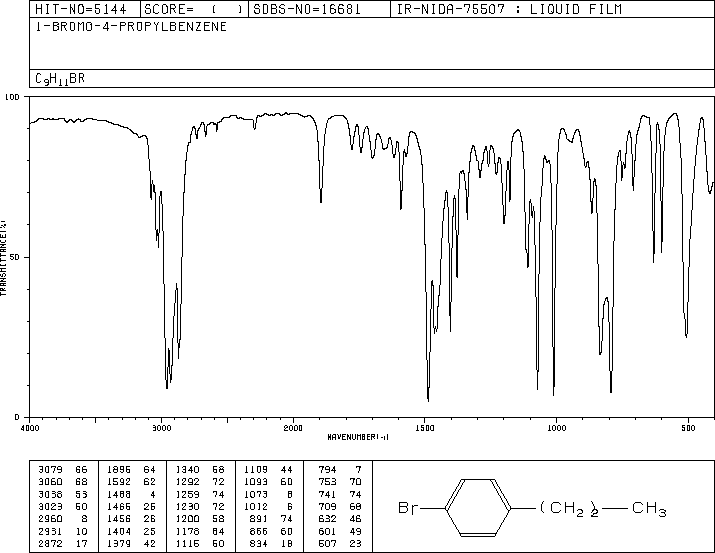Click the 100 label on transmittance axis
715x553 pixels.
(12, 97)
